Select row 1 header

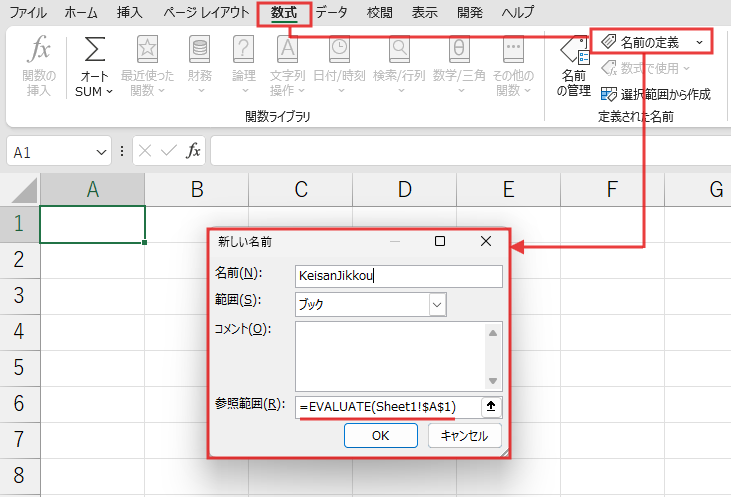point(20,224)
